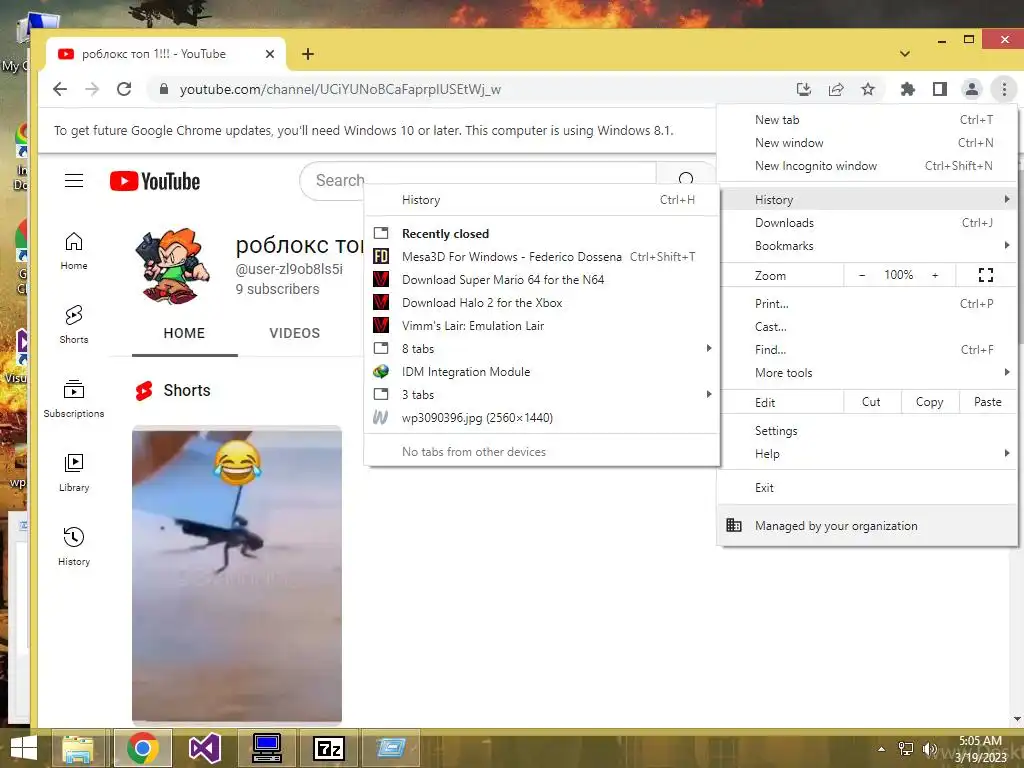Choose Find... in Chrome menu

click(867, 349)
